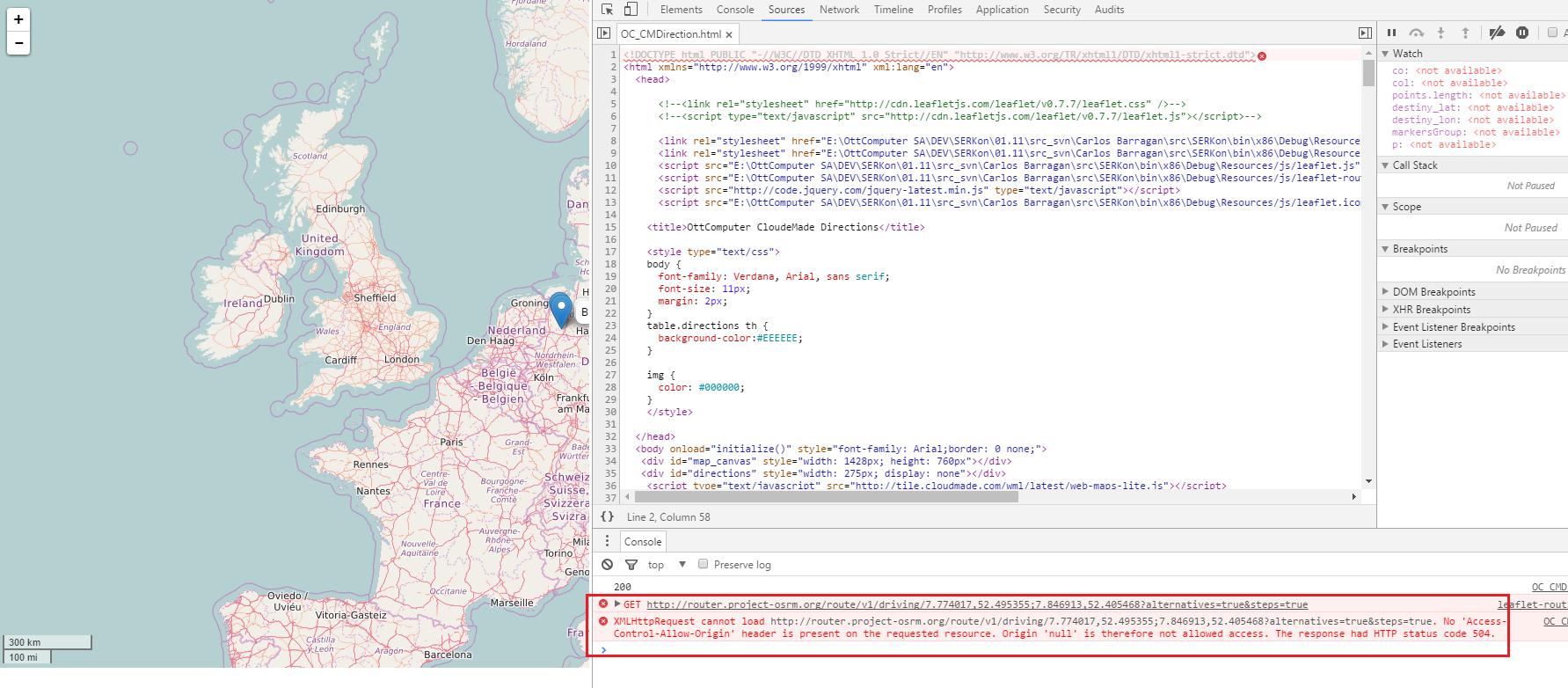Close the OC_CMDirection.html file tab

point(729,34)
